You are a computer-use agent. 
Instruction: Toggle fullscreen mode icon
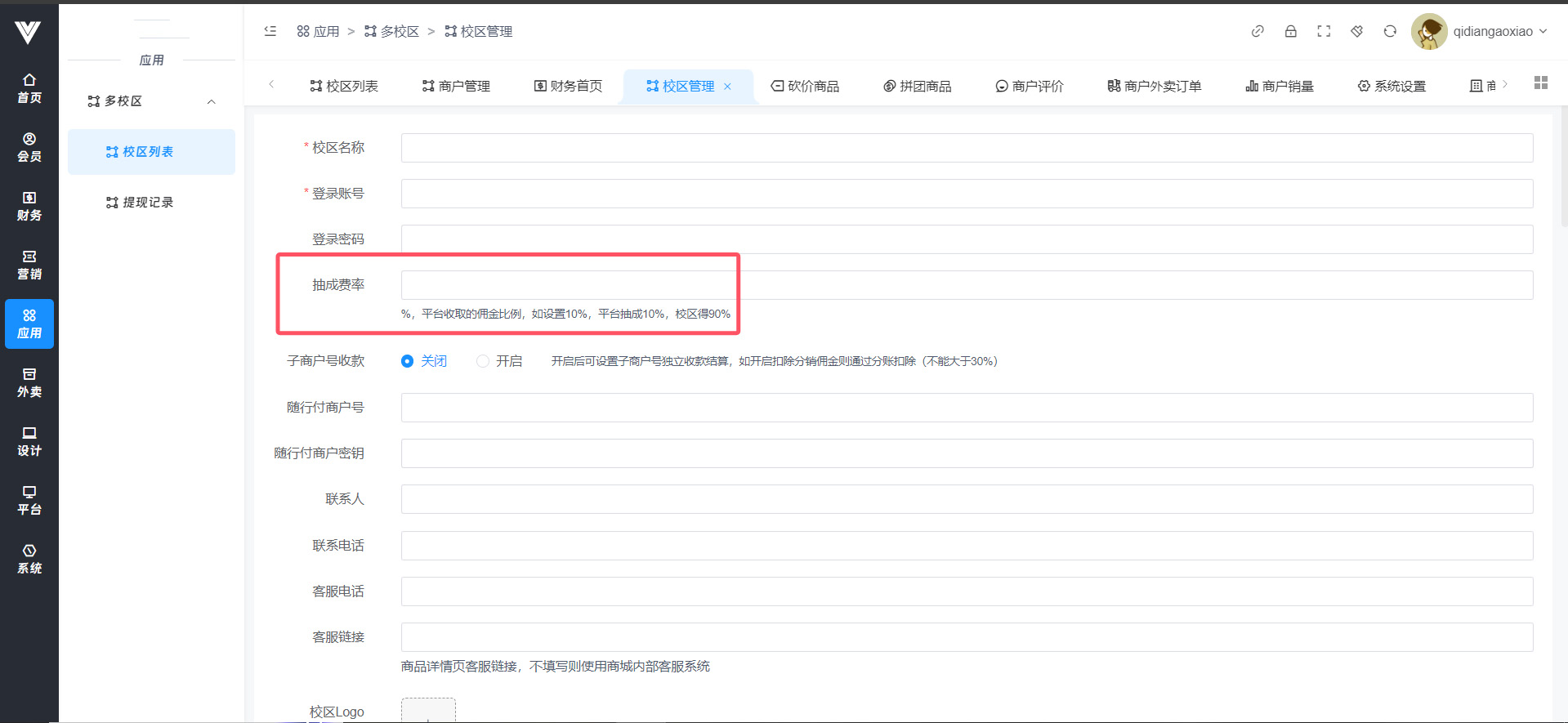tap(1324, 31)
